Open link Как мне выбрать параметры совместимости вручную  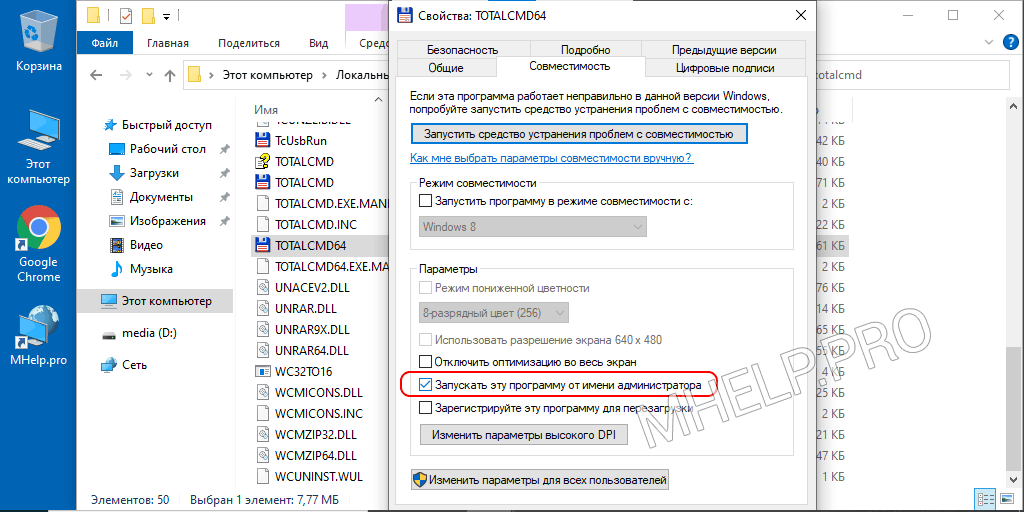[x=551, y=158]
